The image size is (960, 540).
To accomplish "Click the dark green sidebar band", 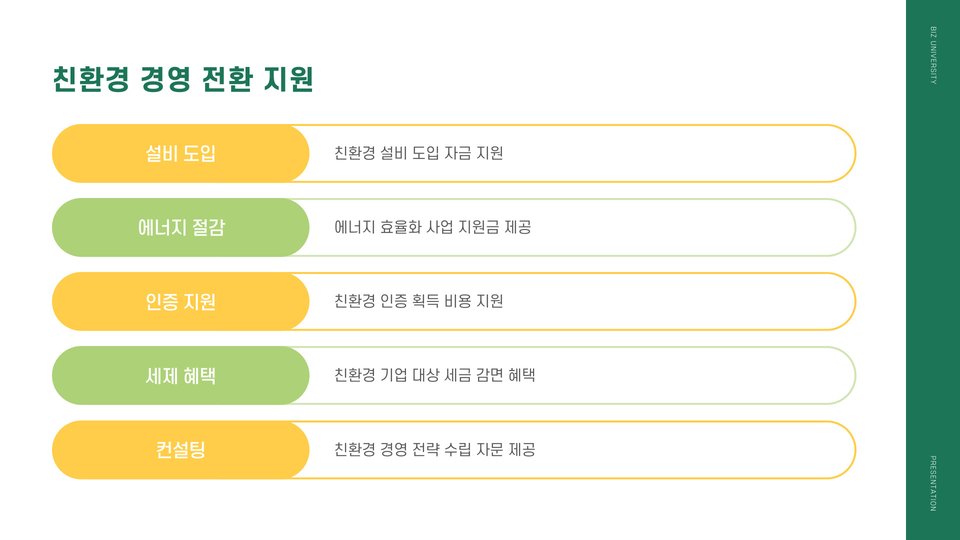I will pos(933,270).
